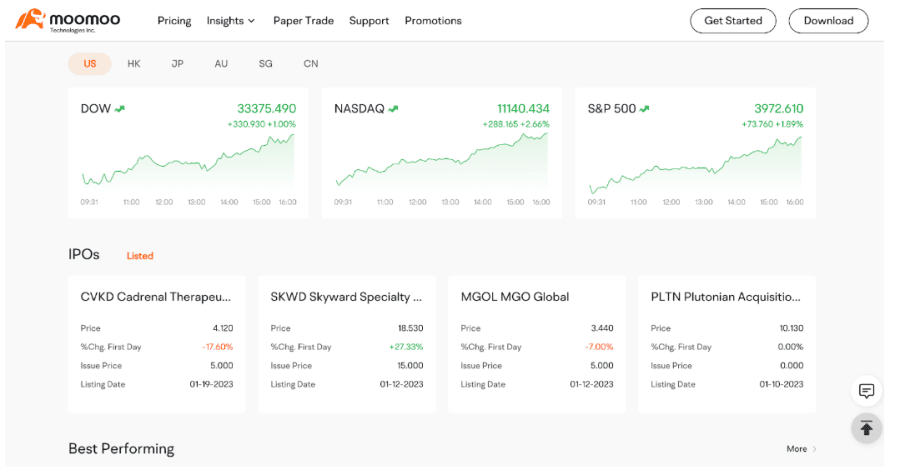Click the -17.60% first day change
The image size is (900, 475).
(x=217, y=346)
